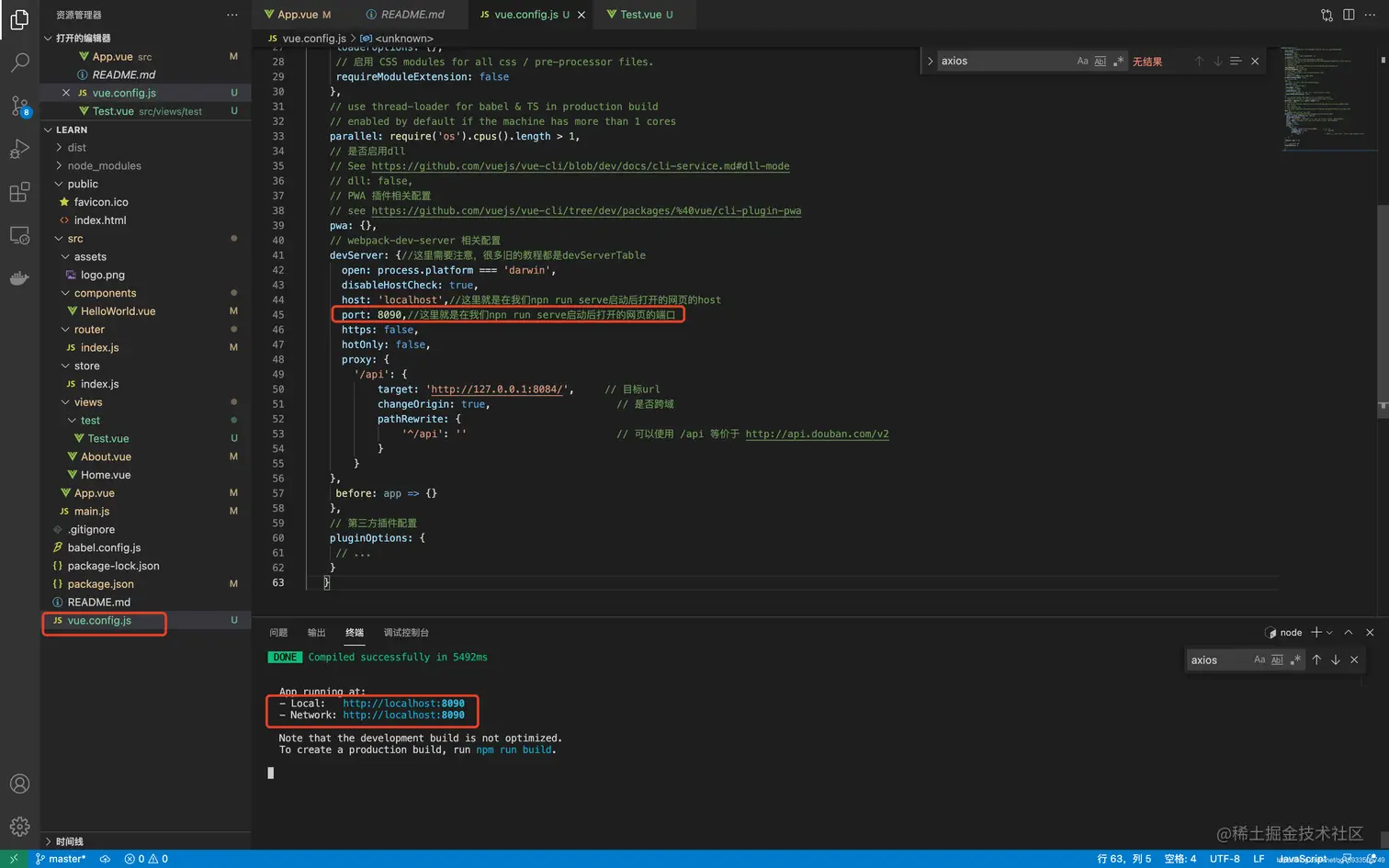Toggle match case in editor find
This screenshot has height=868, width=1389.
point(1082,61)
